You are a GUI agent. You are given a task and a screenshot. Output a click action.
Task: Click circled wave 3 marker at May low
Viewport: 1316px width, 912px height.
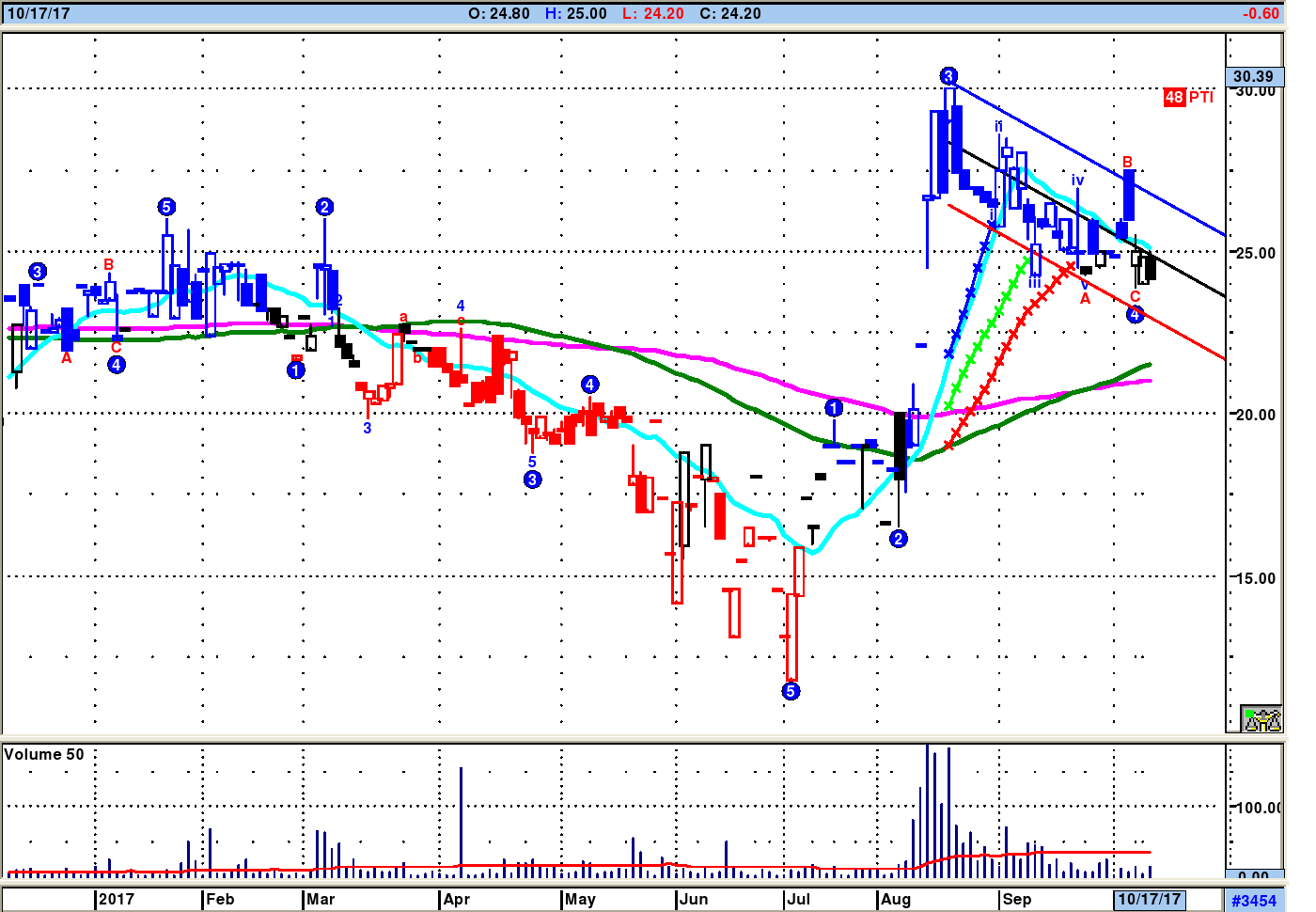[x=532, y=480]
